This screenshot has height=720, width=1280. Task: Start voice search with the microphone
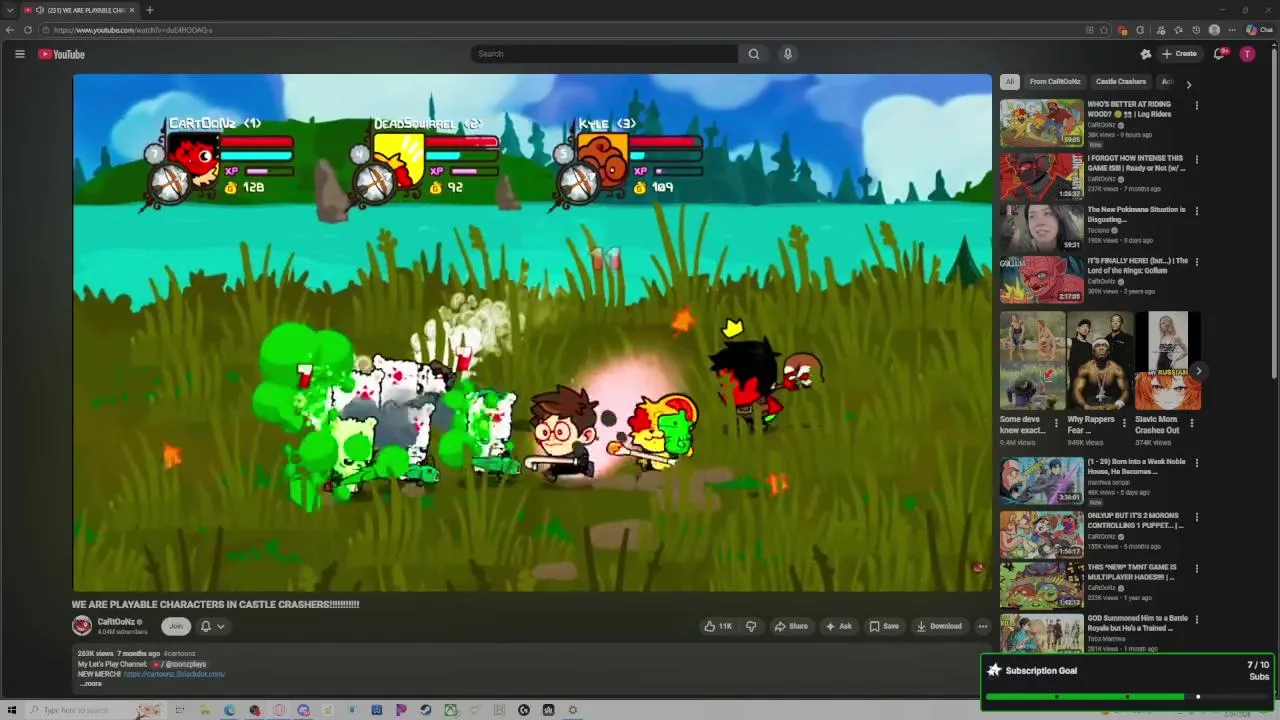(788, 54)
